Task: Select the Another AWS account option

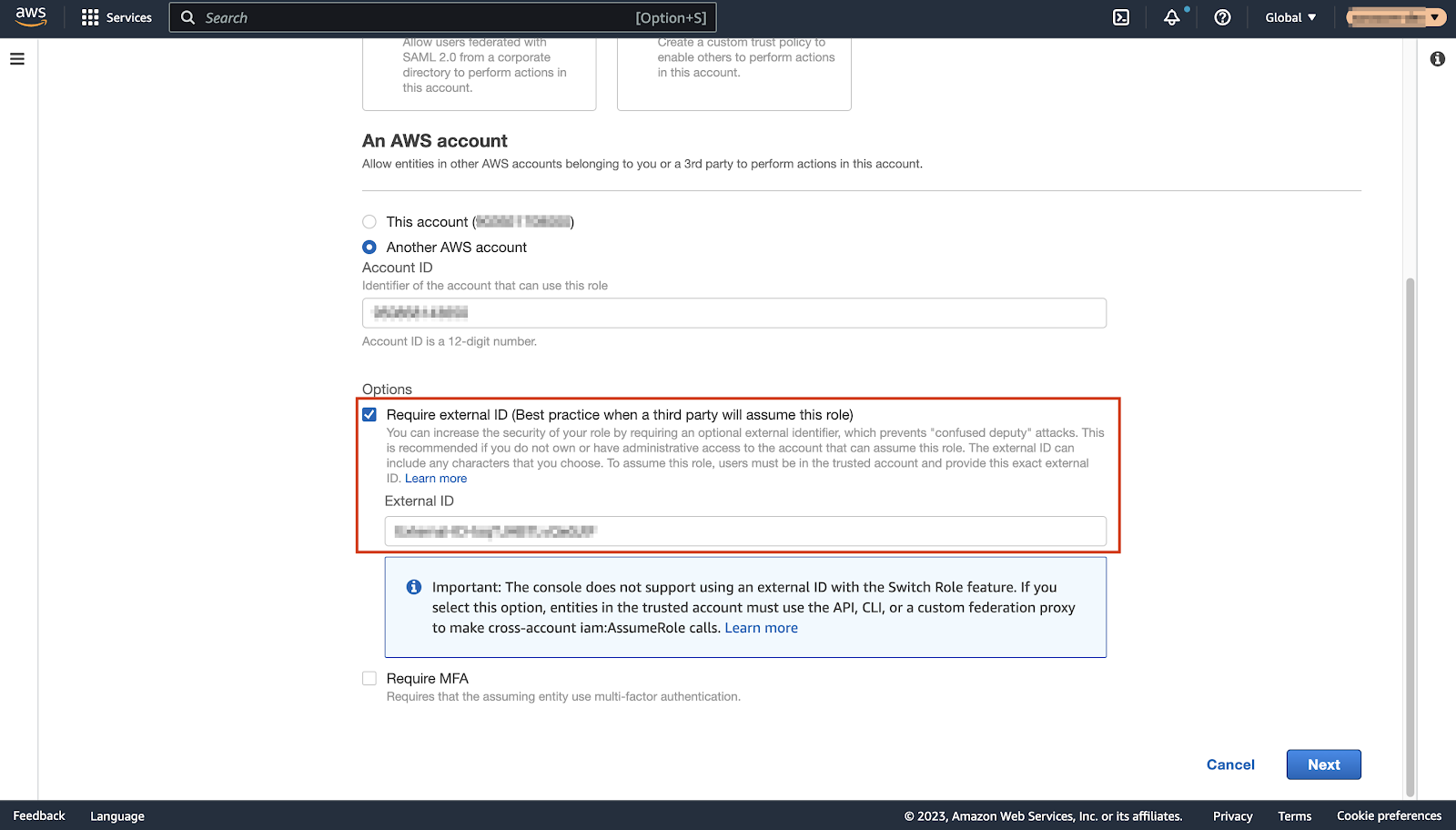Action: 369,248
